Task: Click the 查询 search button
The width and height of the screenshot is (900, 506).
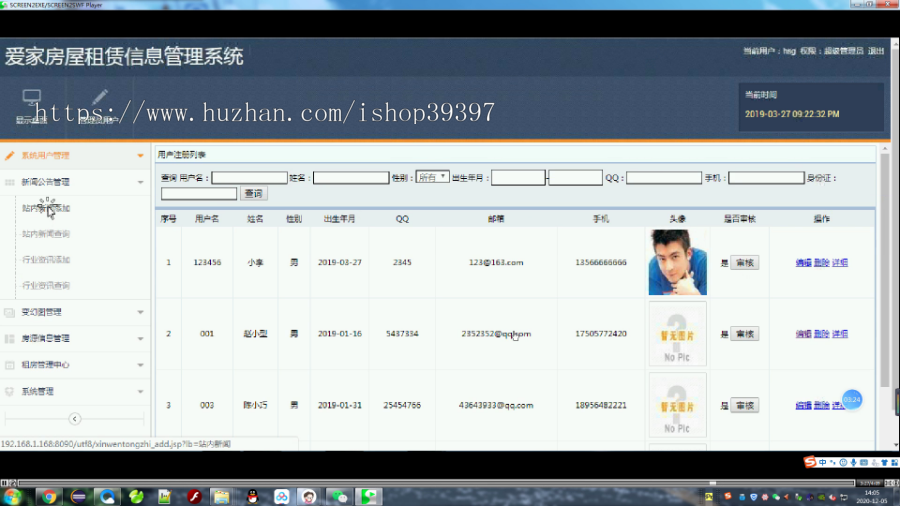Action: click(254, 193)
